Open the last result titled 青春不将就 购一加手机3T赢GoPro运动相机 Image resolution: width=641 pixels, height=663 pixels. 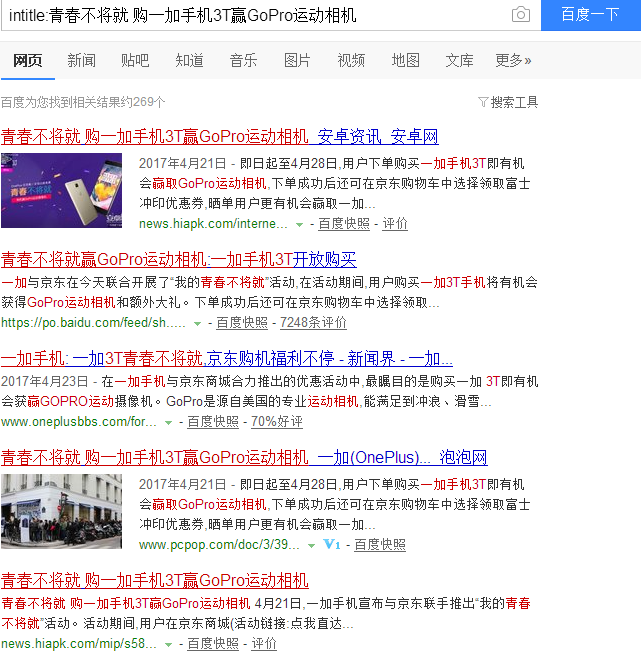click(155, 580)
